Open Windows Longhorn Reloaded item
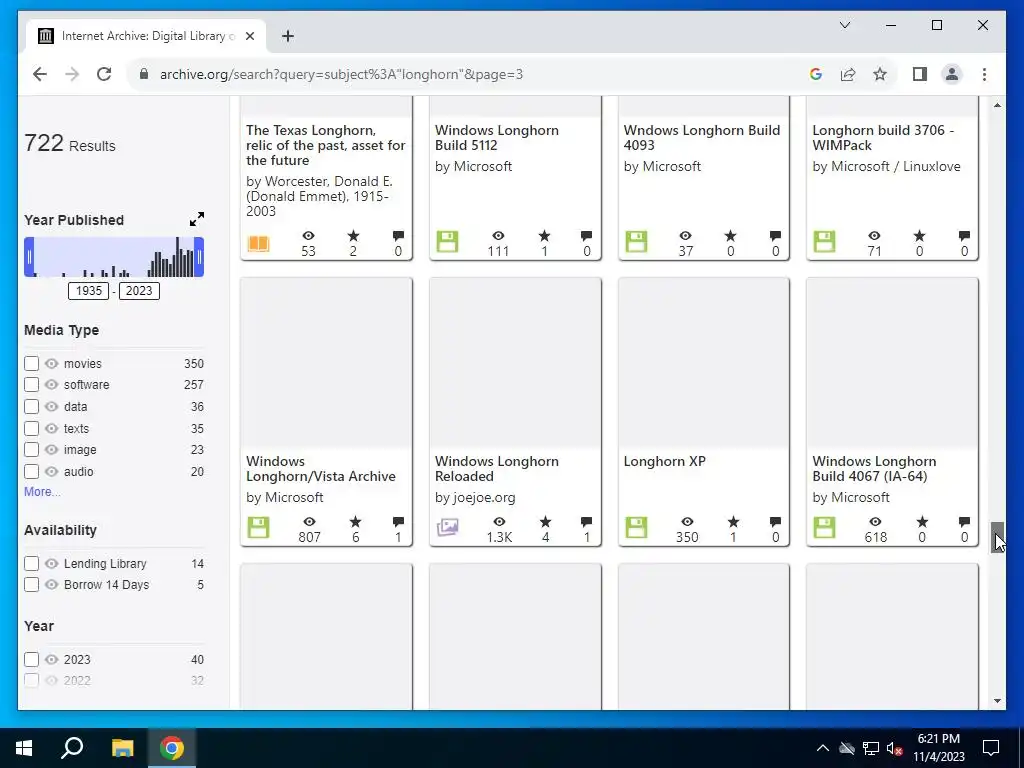The image size is (1024, 768). coord(496,469)
